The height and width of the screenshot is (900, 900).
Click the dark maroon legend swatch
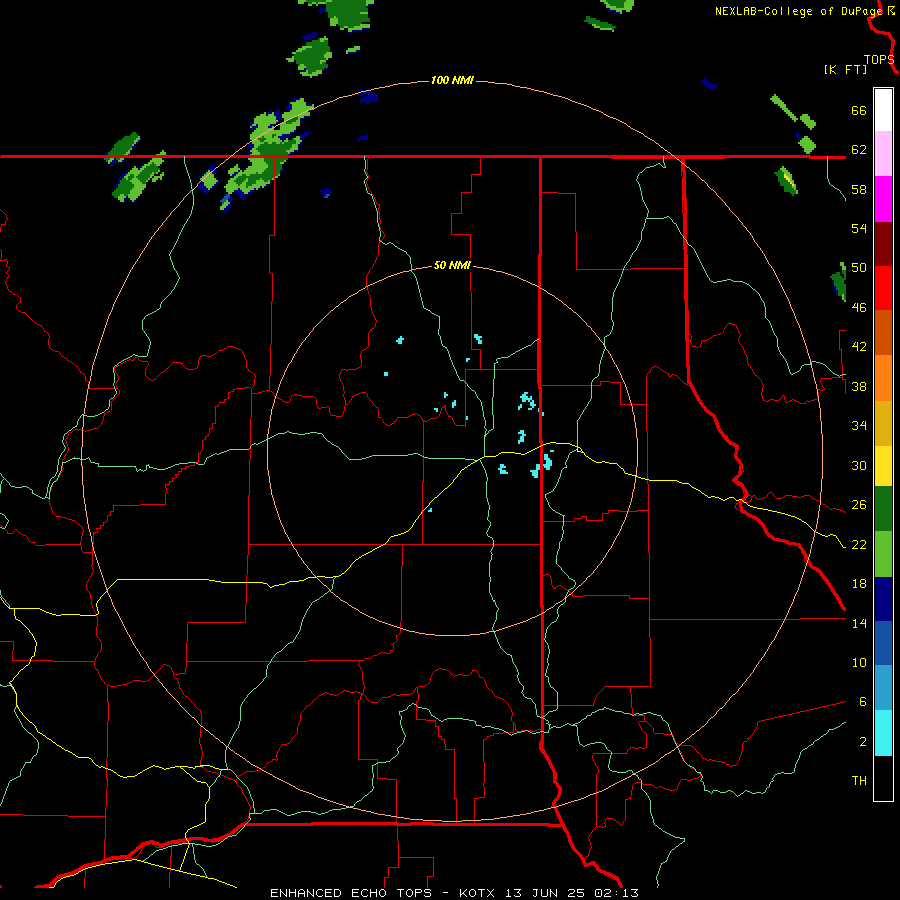(883, 244)
